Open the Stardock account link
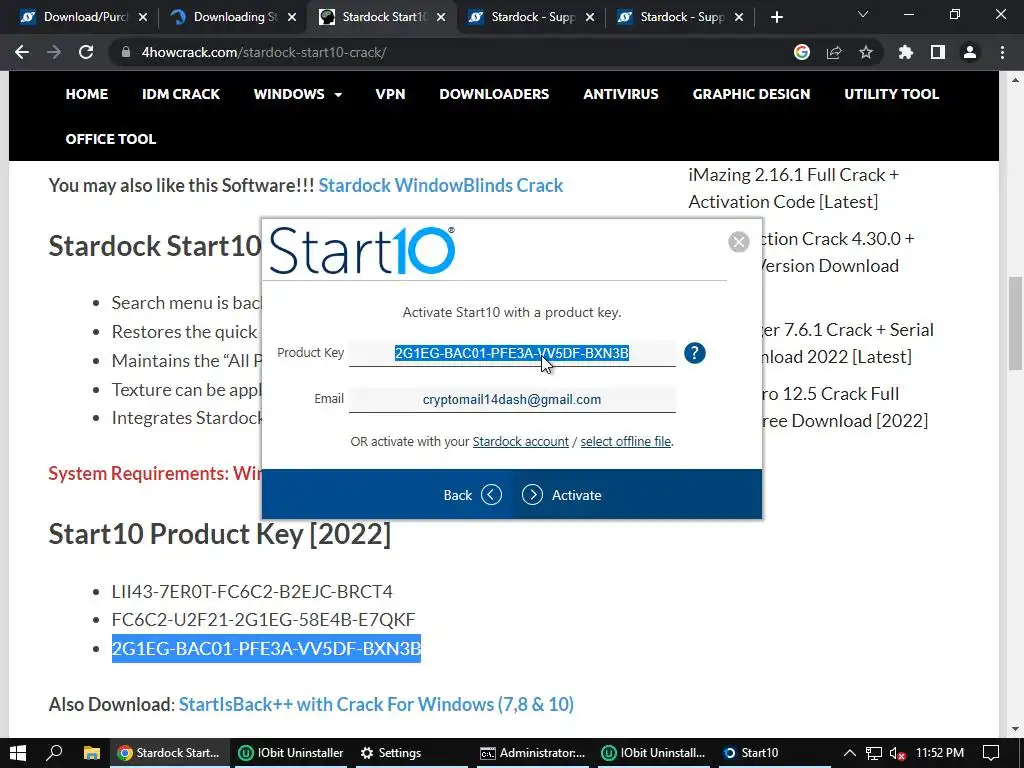This screenshot has height=768, width=1024. pyautogui.click(x=520, y=441)
